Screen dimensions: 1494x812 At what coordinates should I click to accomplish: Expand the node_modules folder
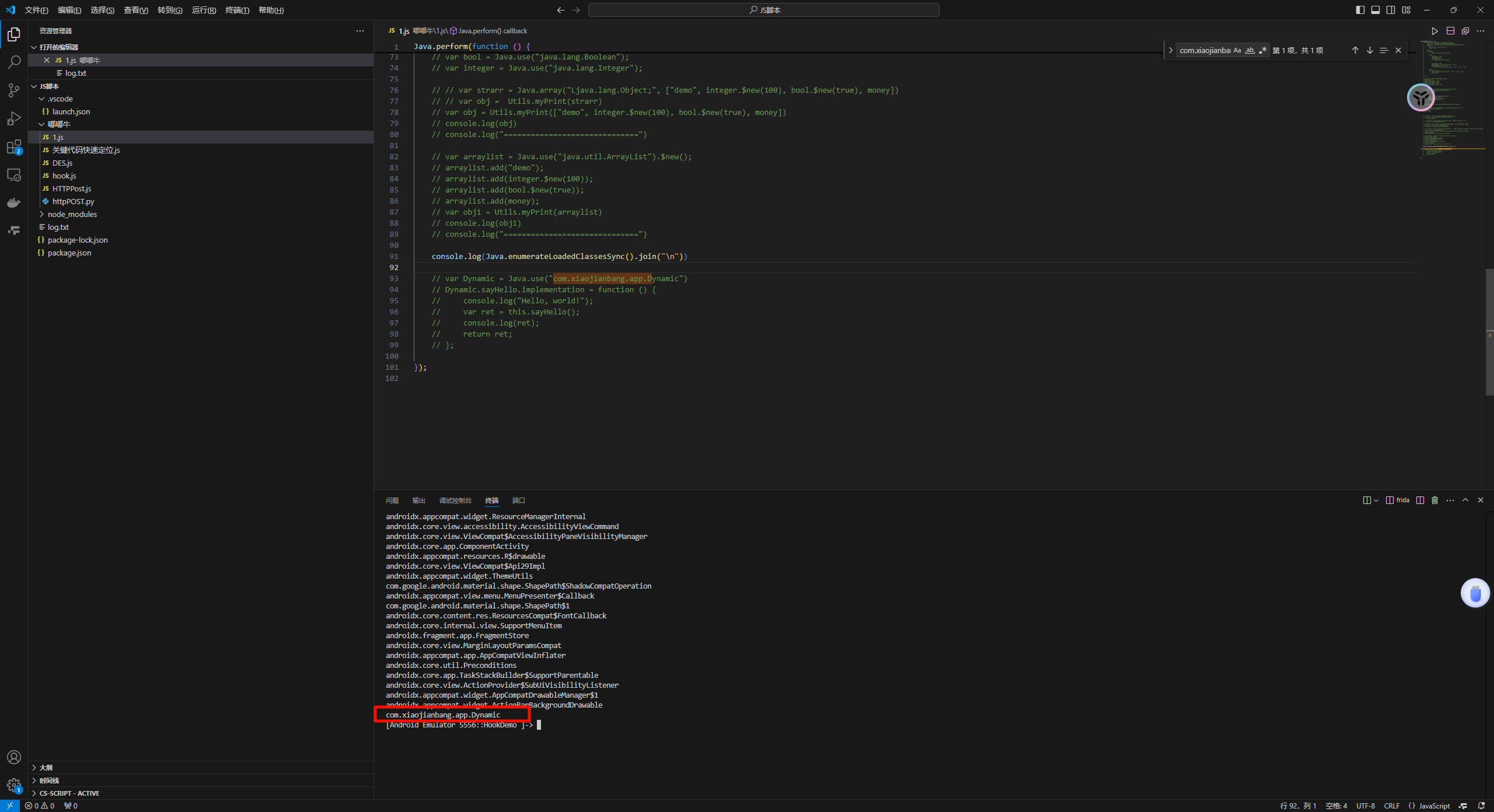tap(72, 214)
